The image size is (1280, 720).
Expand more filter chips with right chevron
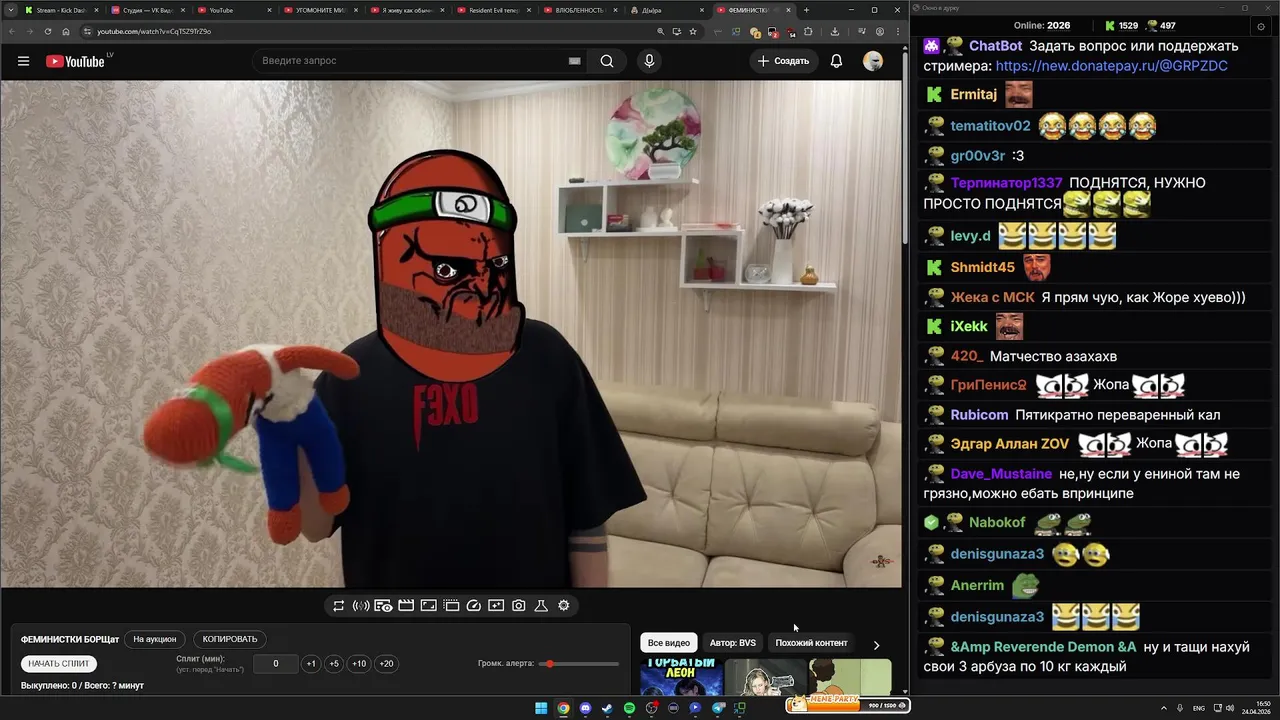coord(876,645)
